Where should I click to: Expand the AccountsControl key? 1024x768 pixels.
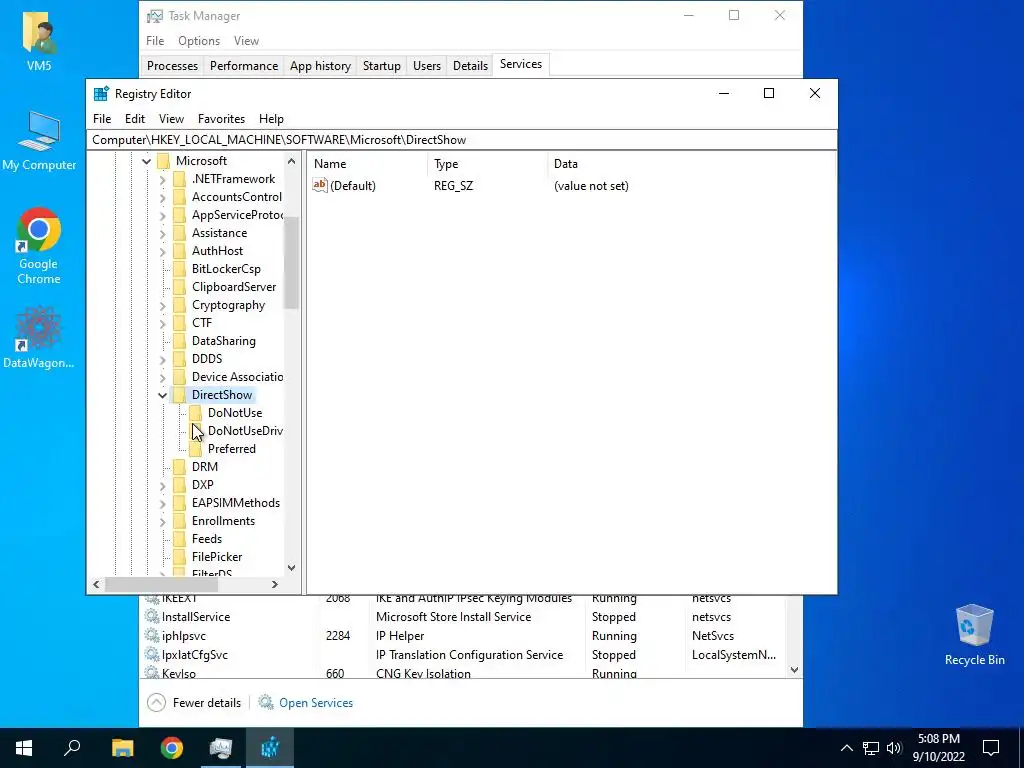tap(163, 197)
